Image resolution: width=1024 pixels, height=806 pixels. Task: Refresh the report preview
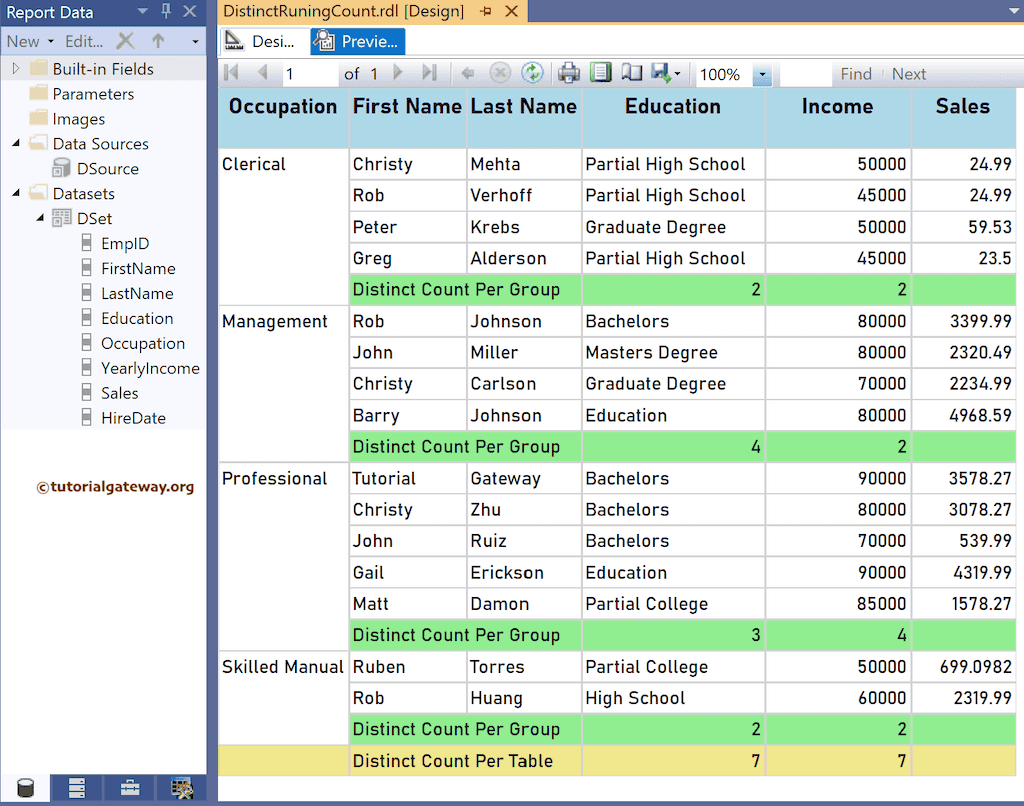pyautogui.click(x=531, y=72)
